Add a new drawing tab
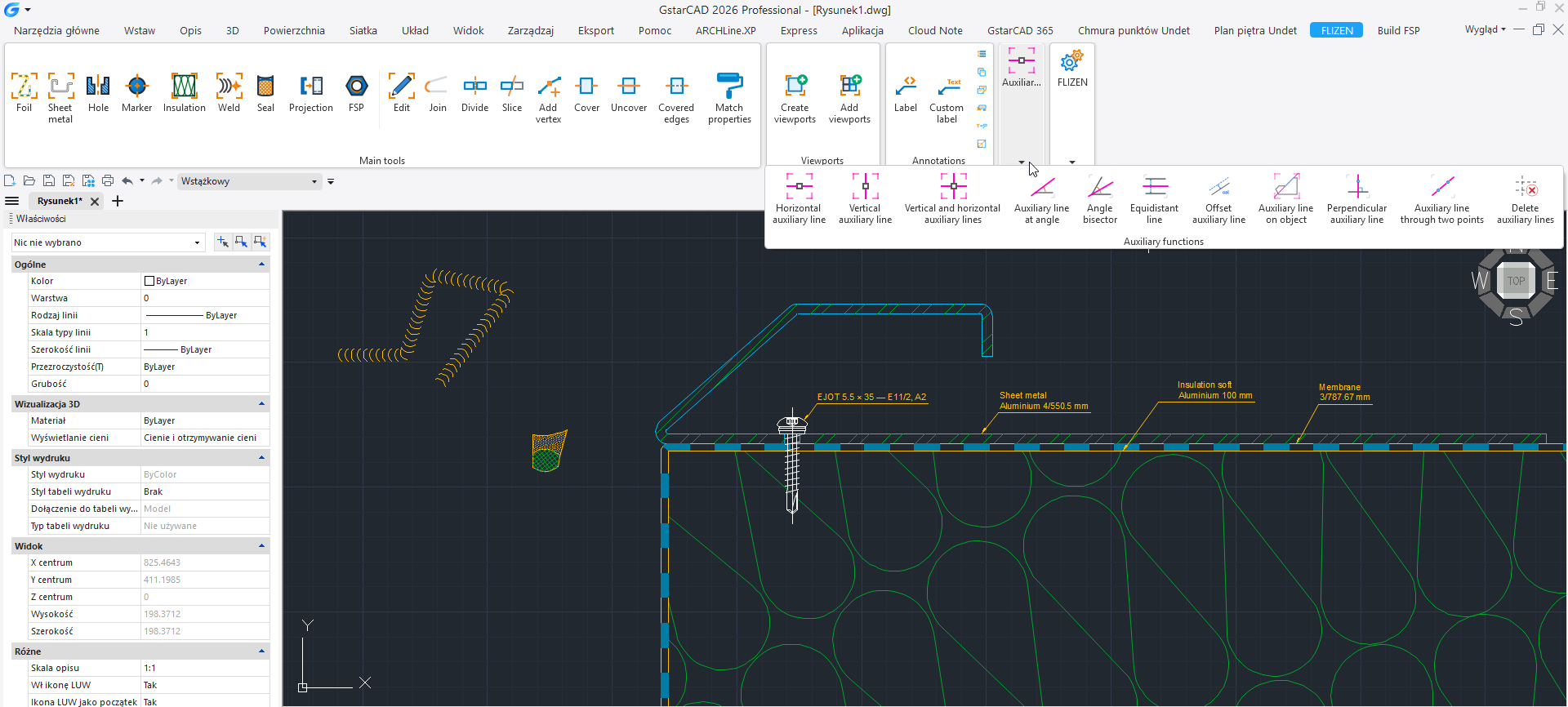Screen dimensions: 1568x707 [x=118, y=201]
